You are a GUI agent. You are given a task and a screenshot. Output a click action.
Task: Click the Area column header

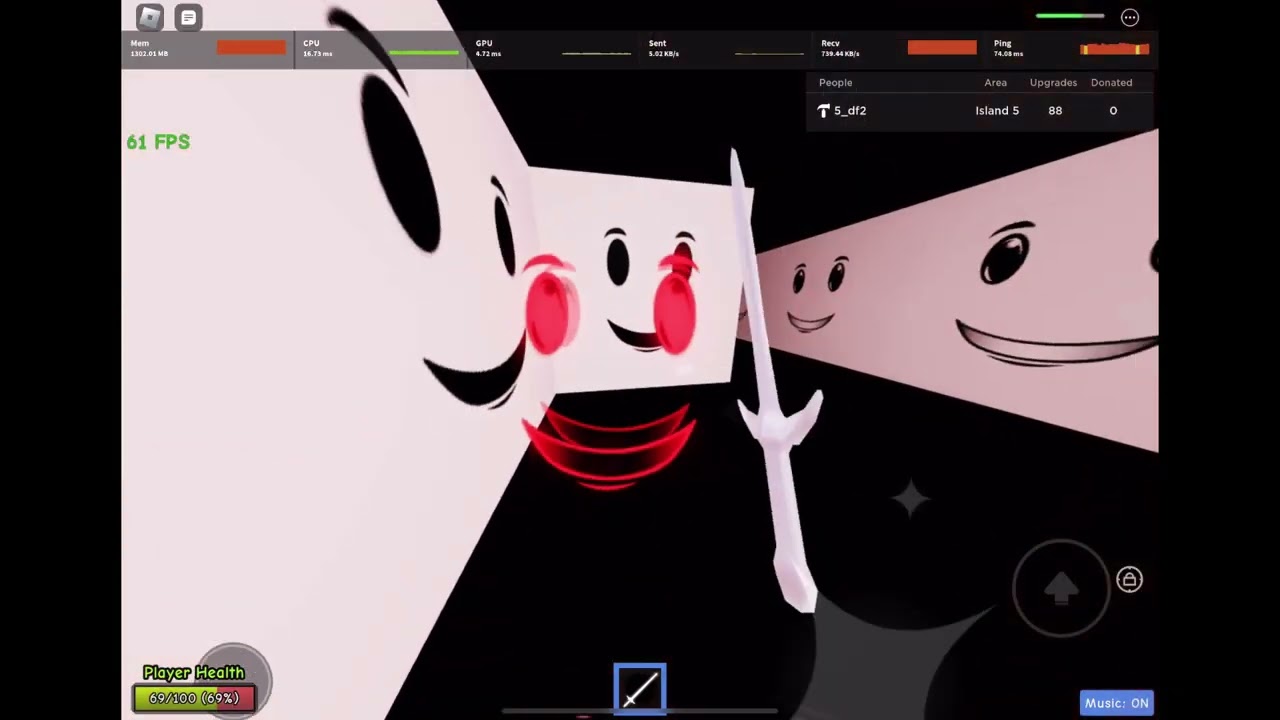click(x=995, y=83)
